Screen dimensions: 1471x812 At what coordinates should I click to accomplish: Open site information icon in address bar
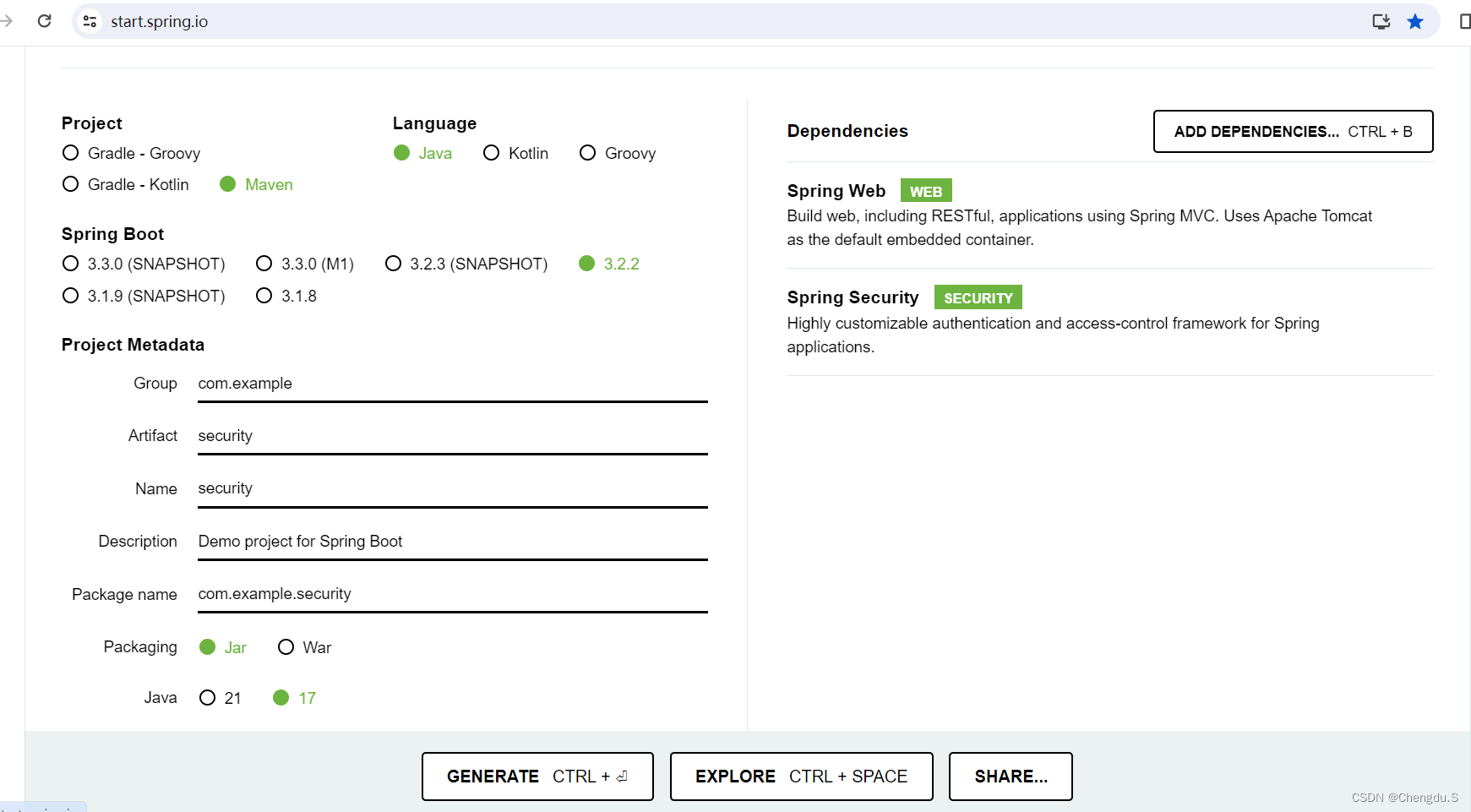click(x=90, y=21)
